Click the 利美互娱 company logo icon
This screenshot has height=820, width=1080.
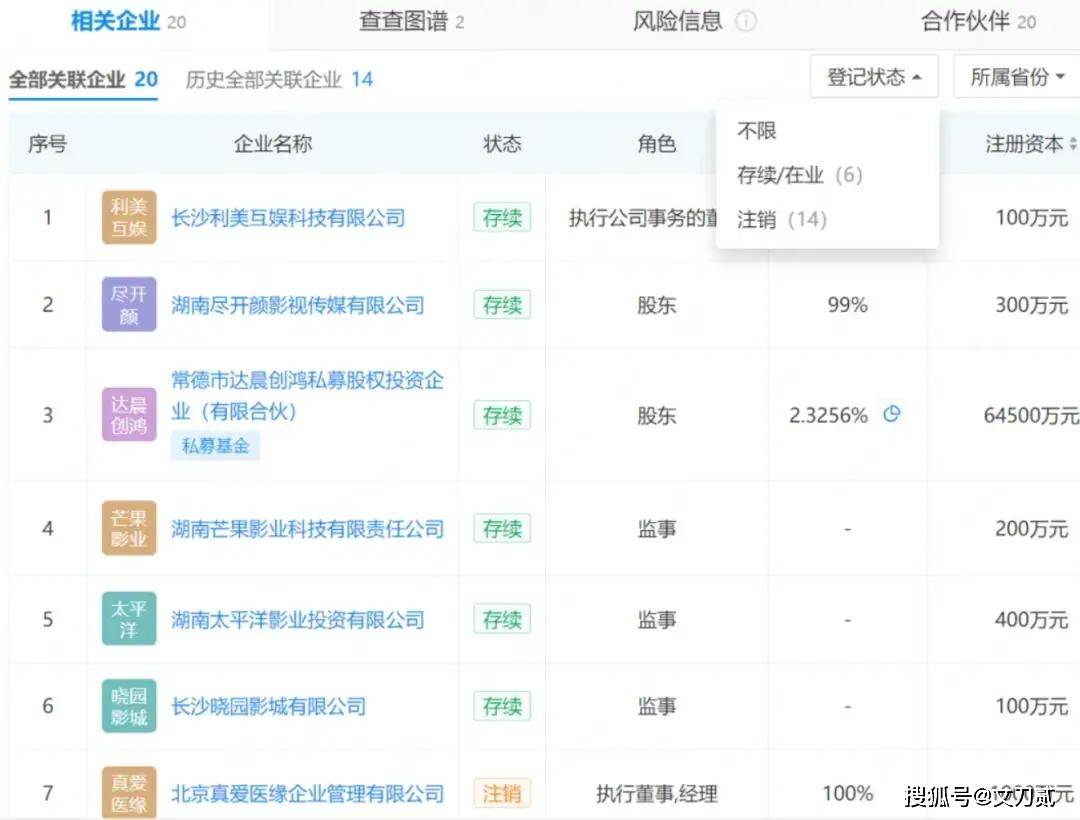coord(129,217)
